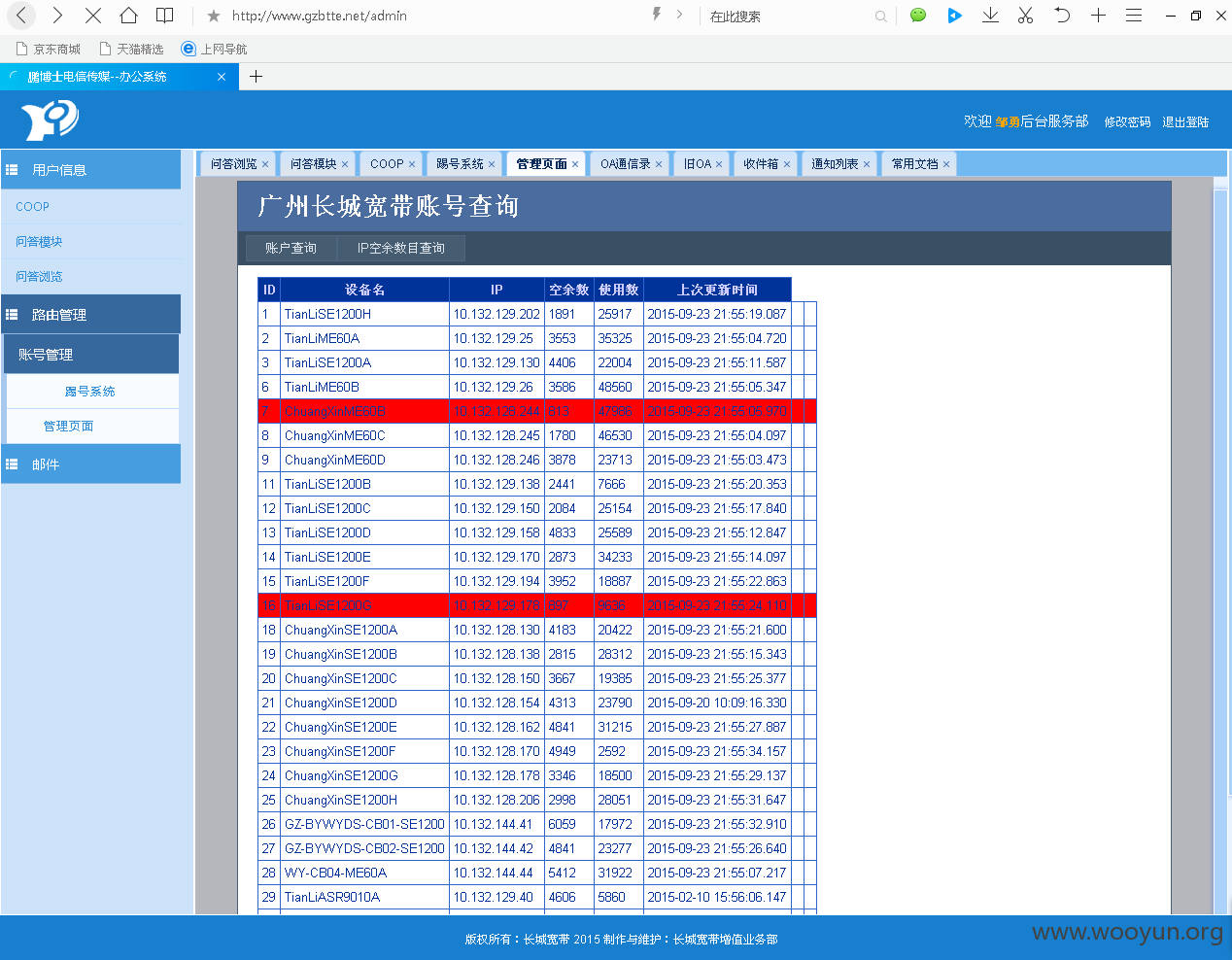Select the ChuangXinME60C device cell
Image resolution: width=1232 pixels, height=960 pixels.
point(364,435)
